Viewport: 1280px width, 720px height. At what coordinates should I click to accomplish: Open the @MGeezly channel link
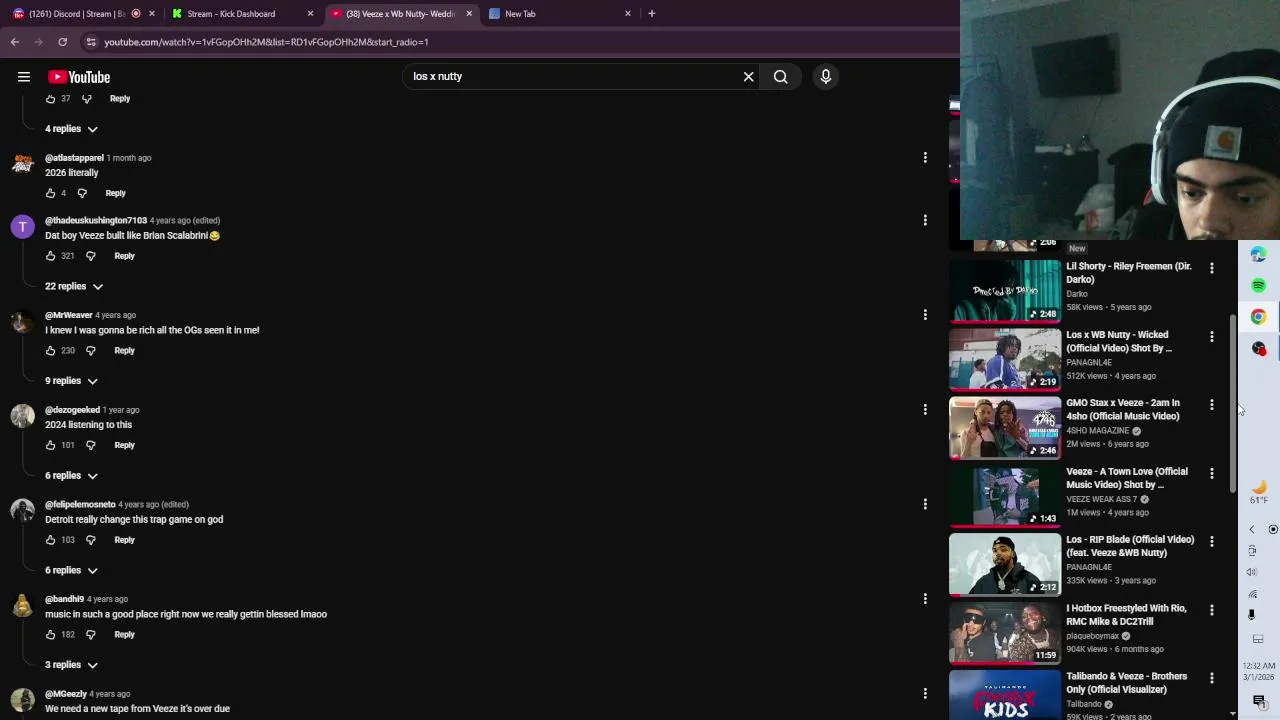coord(66,694)
